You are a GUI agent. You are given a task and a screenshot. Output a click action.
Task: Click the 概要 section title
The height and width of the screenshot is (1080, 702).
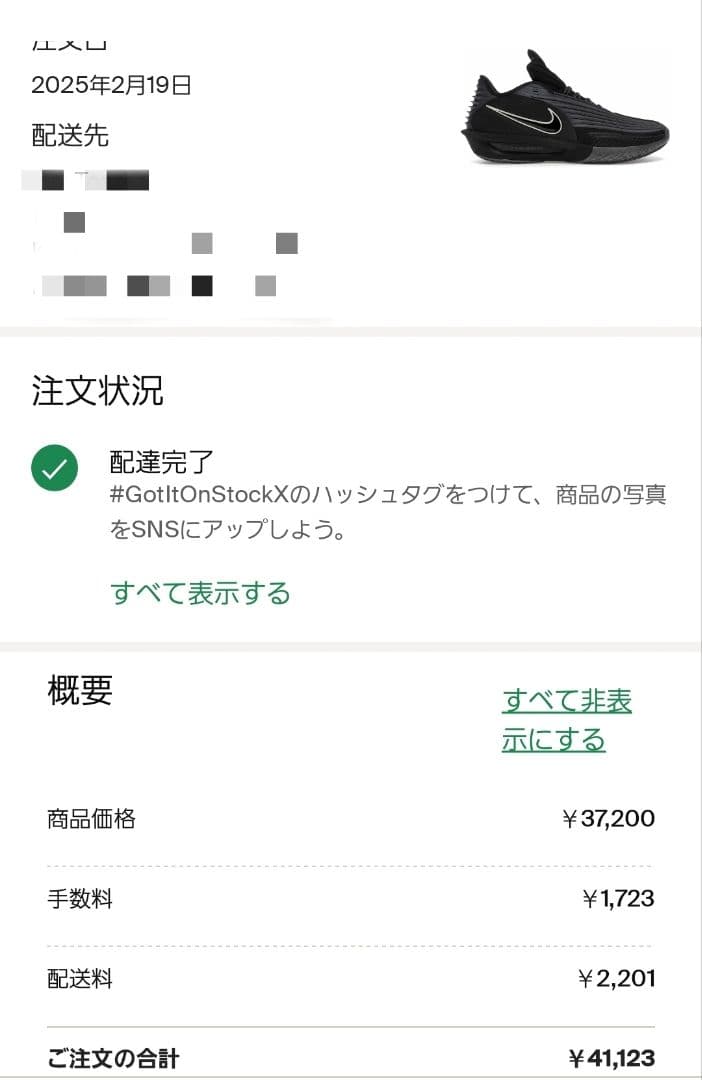click(x=77, y=690)
